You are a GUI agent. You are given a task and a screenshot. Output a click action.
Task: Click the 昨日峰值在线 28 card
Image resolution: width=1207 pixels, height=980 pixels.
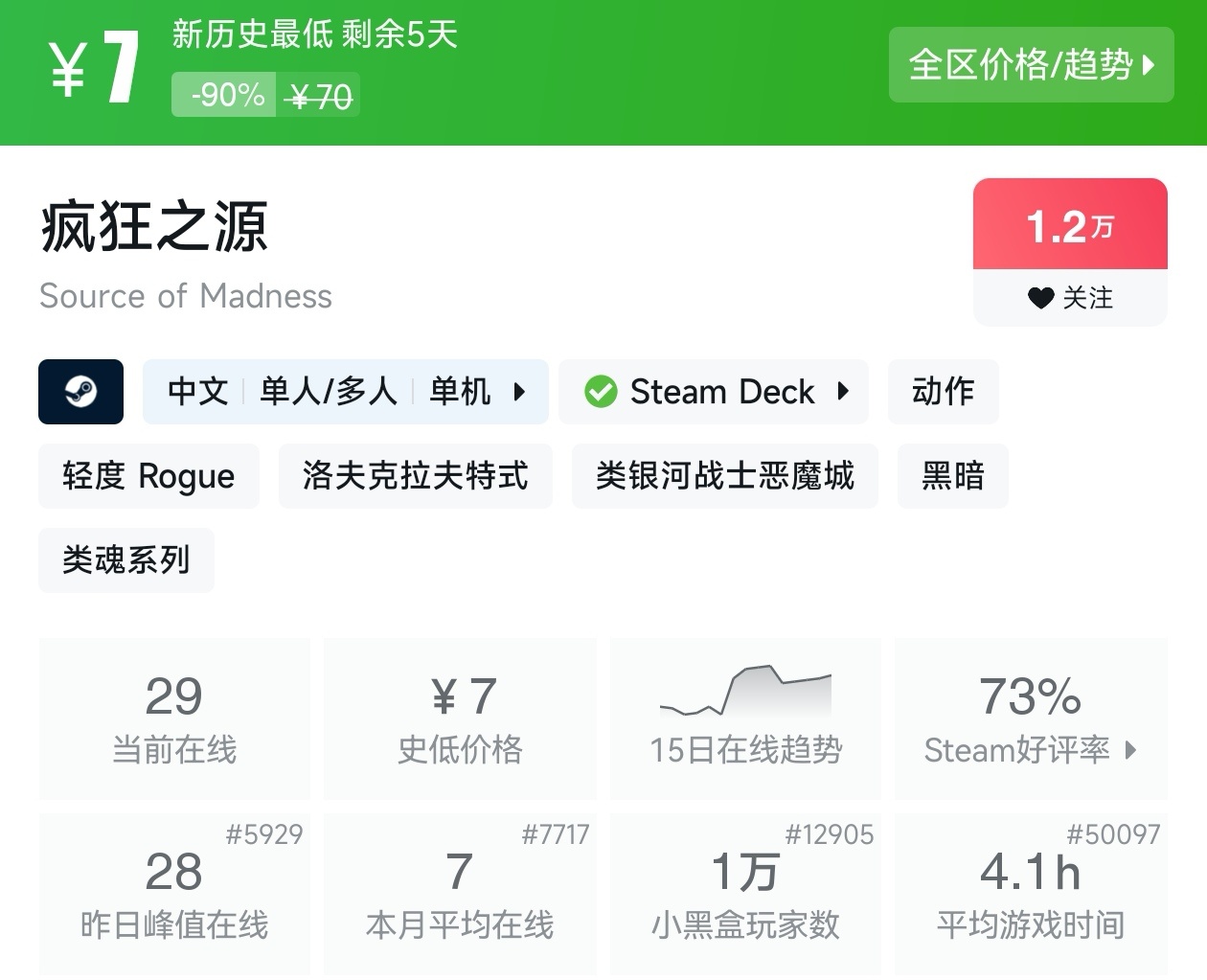[174, 894]
